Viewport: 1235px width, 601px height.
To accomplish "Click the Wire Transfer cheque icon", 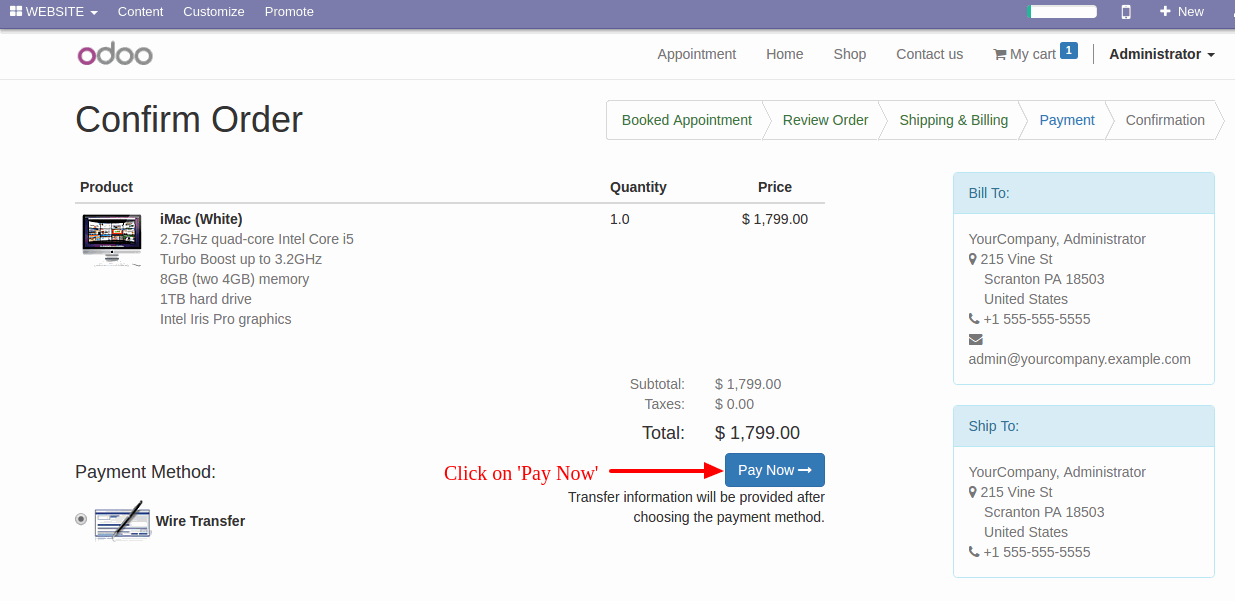I will pos(122,521).
